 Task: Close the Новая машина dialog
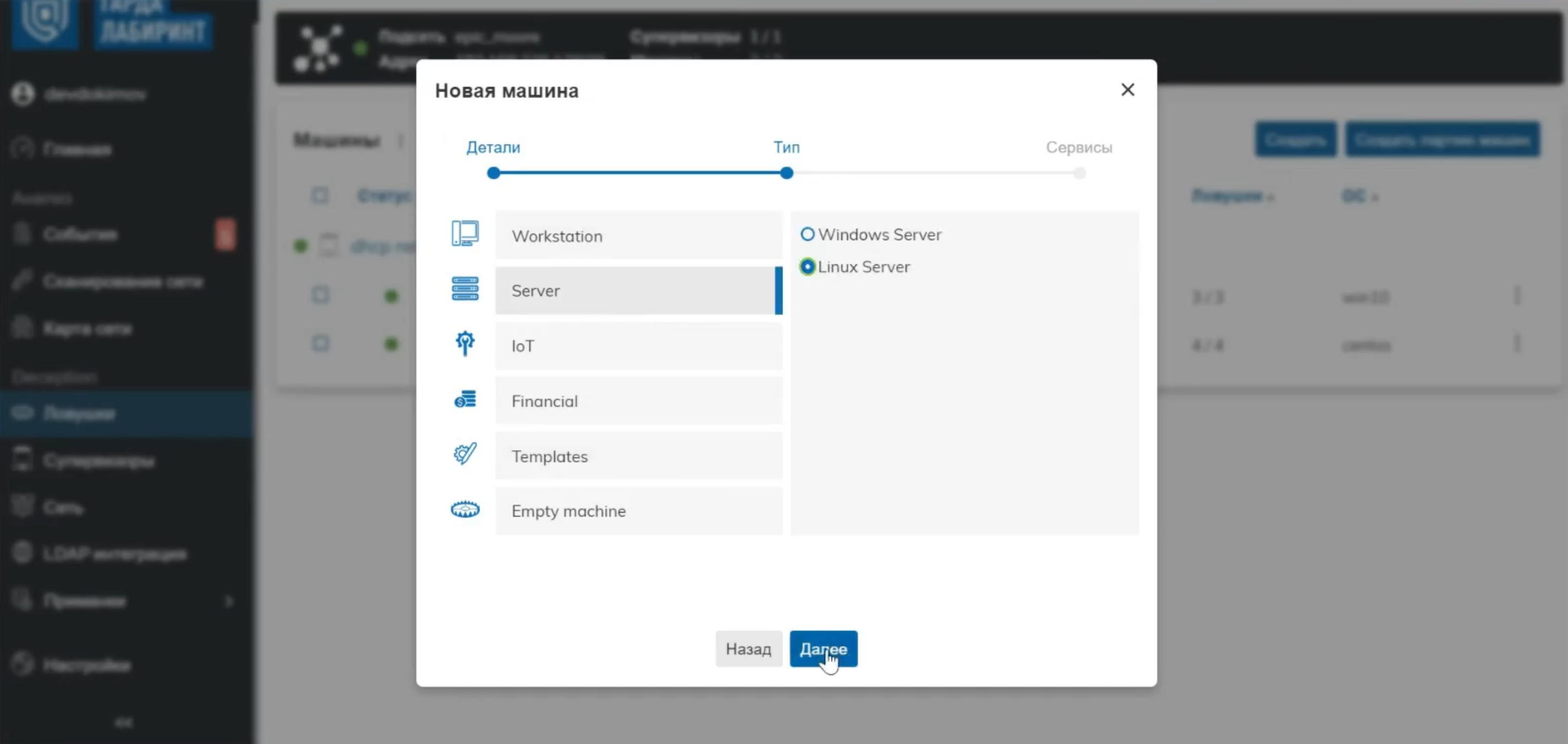1127,90
